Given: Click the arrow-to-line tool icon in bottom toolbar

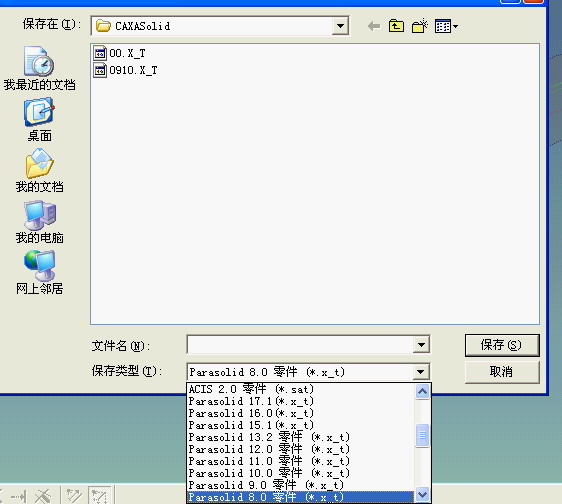Looking at the screenshot, I should [x=18, y=496].
